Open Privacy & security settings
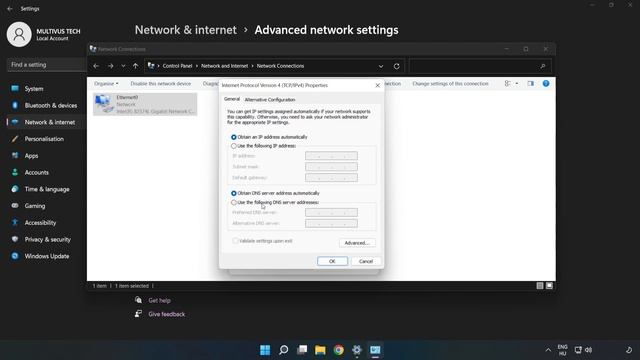640x360 pixels. coord(45,239)
